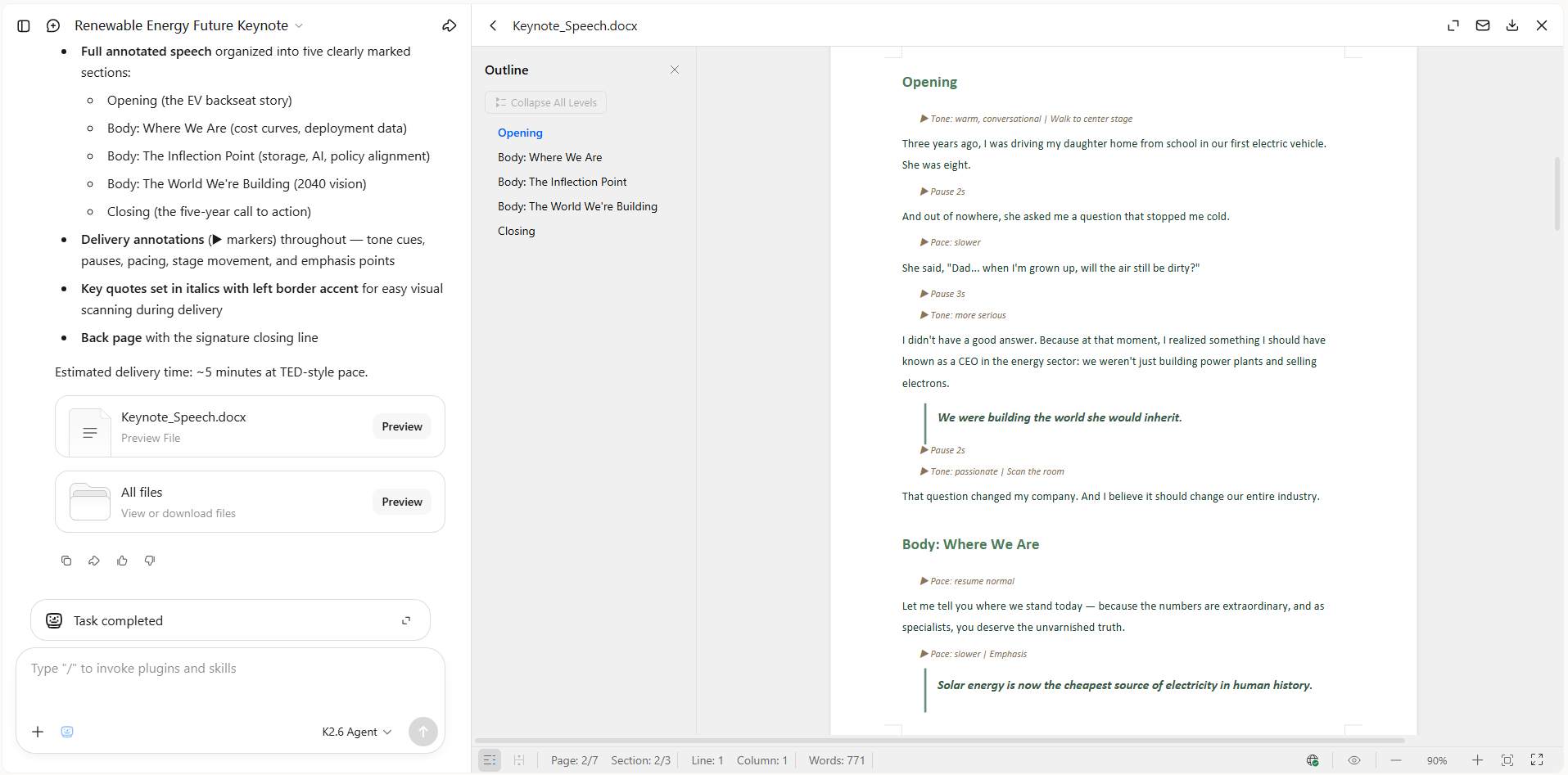The height and width of the screenshot is (775, 1568).
Task: Click the envelope mail icon in preview header
Action: click(x=1483, y=26)
